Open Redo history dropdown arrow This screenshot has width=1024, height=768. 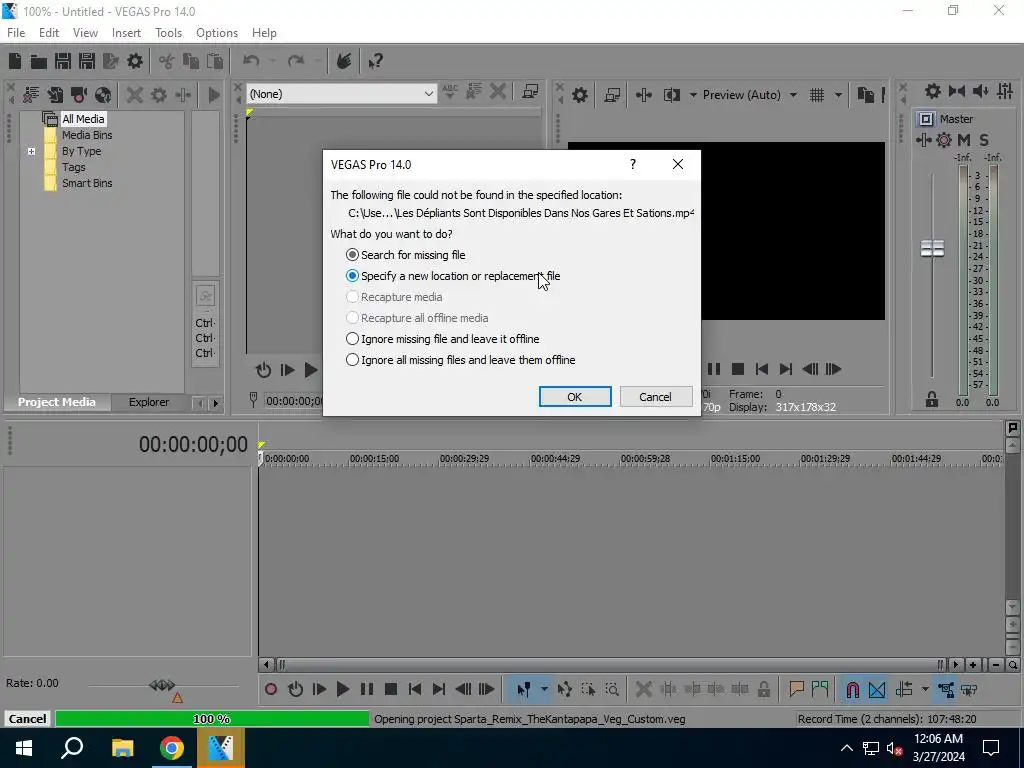[317, 61]
